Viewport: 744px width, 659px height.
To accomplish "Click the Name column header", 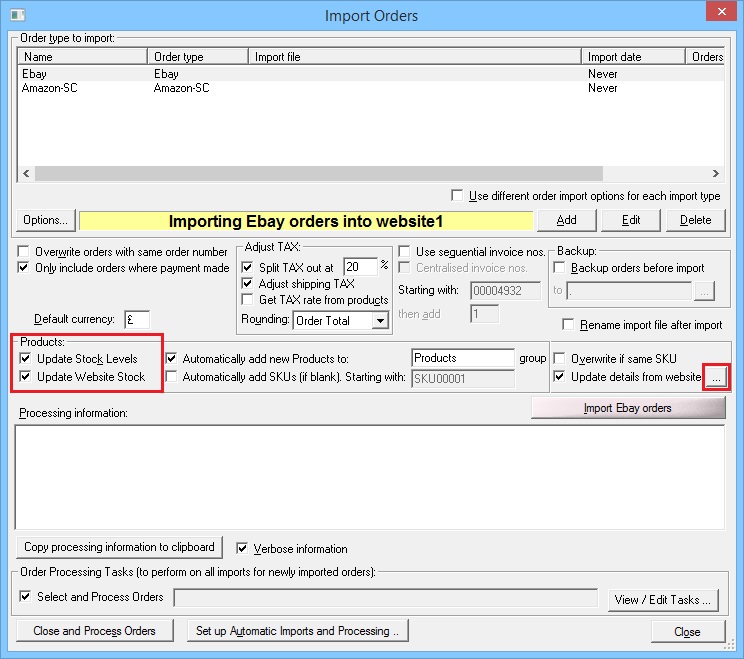I will 83,56.
